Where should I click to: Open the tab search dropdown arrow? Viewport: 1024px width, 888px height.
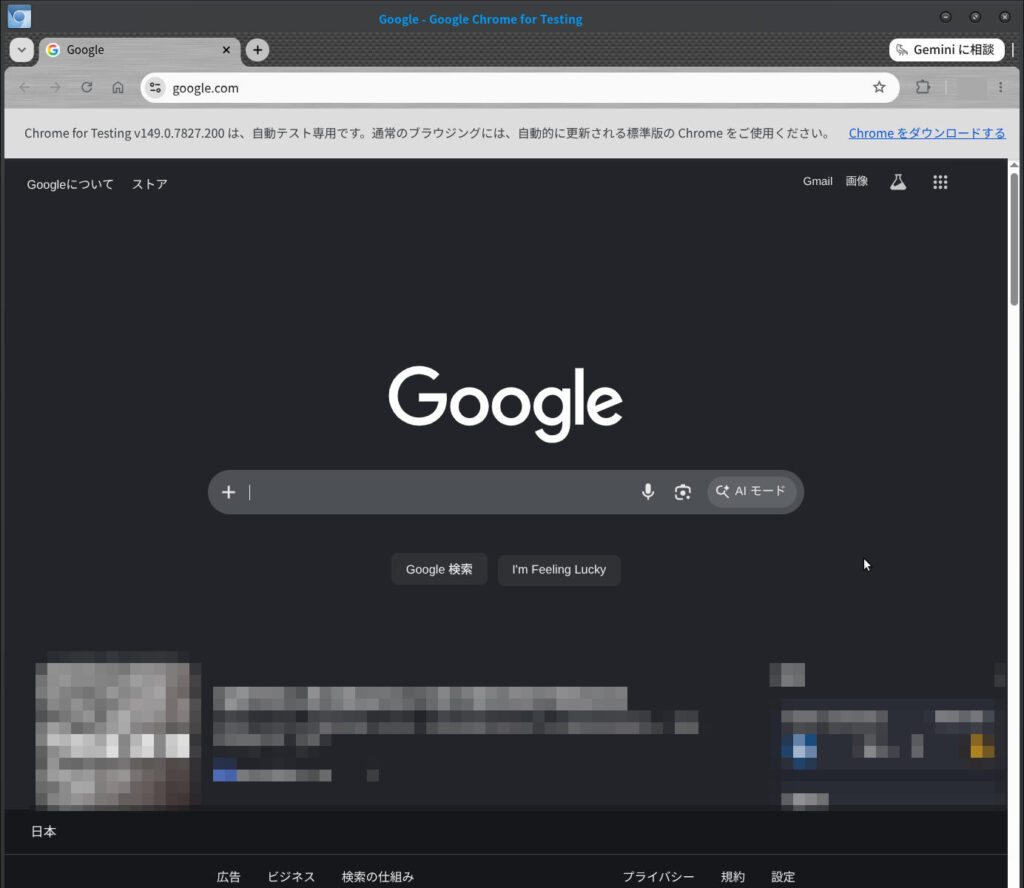(22, 50)
